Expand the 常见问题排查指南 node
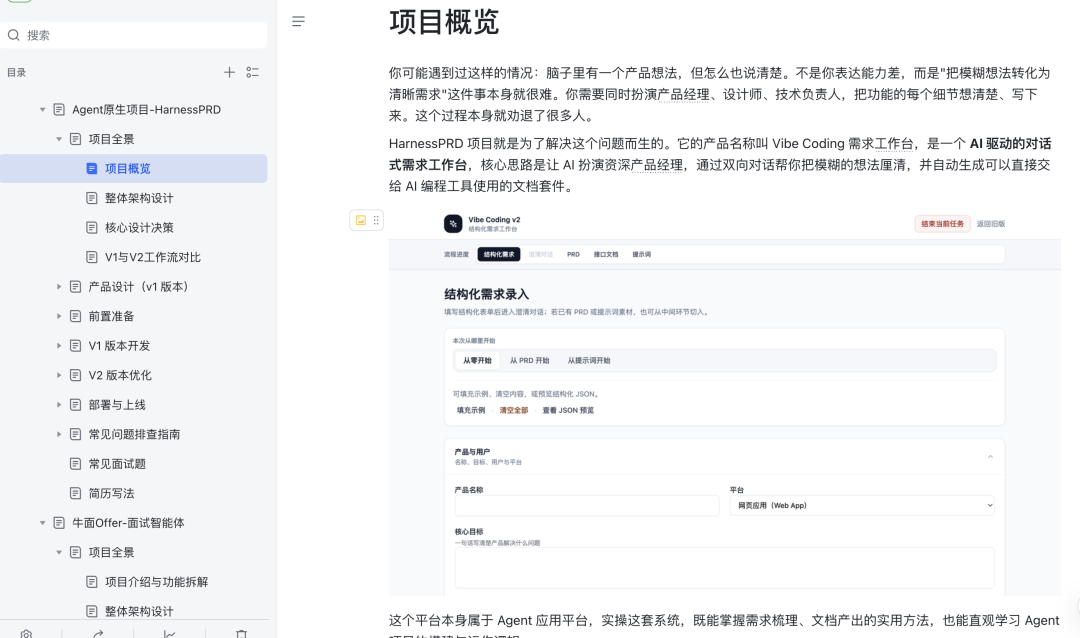The image size is (1080, 638). (59, 435)
